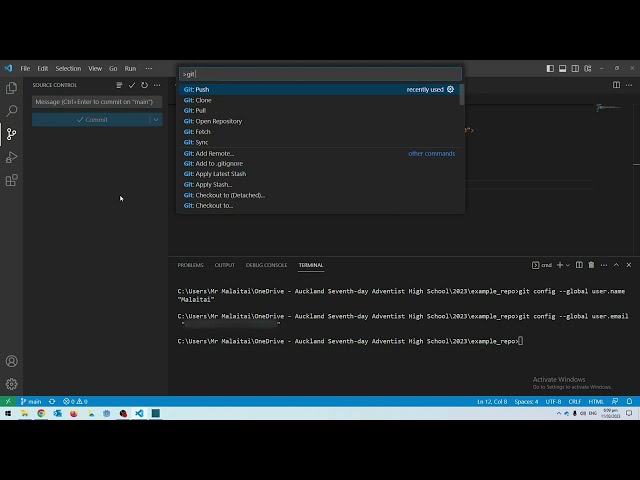Open the Accounts icon in activity bar
Screen dimensions: 640x480
point(11,361)
